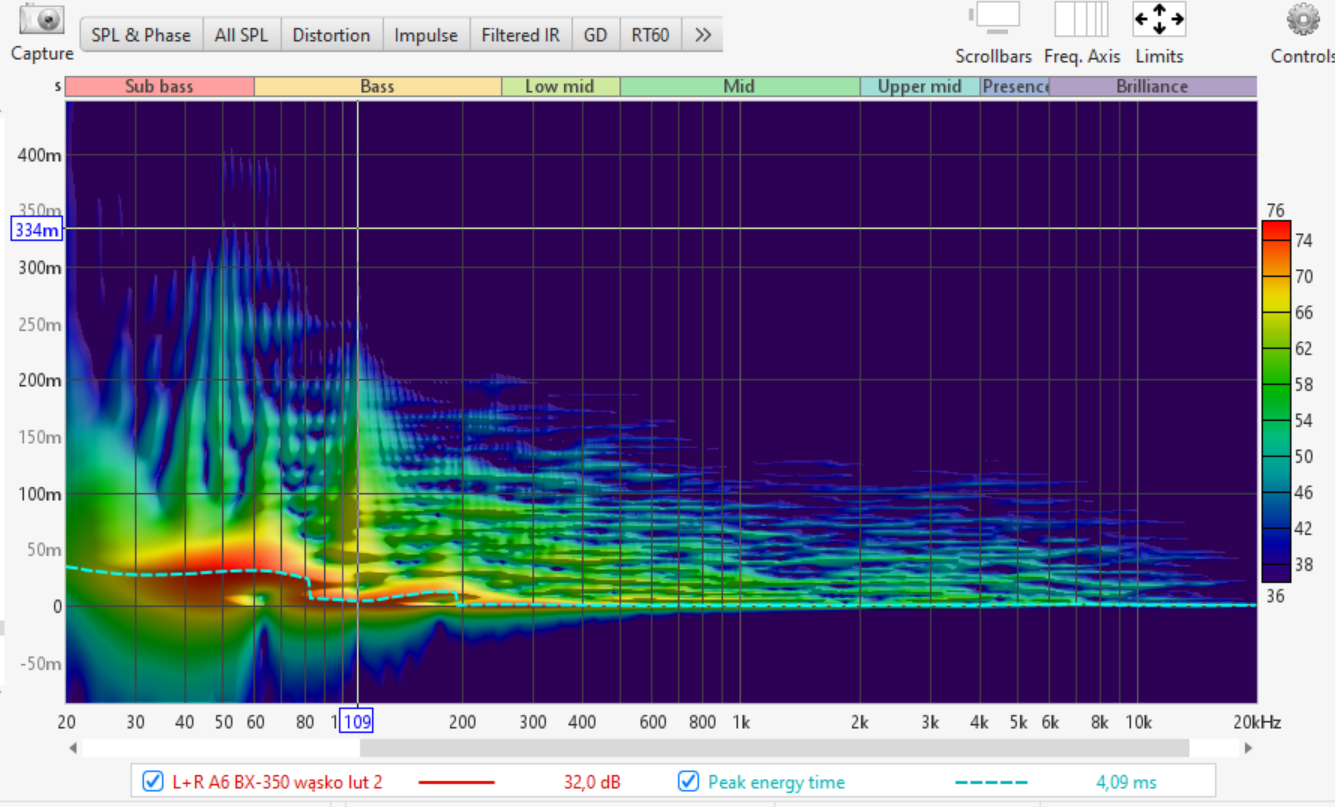The height and width of the screenshot is (807, 1335).
Task: Click the Mid band label
Action: point(739,87)
